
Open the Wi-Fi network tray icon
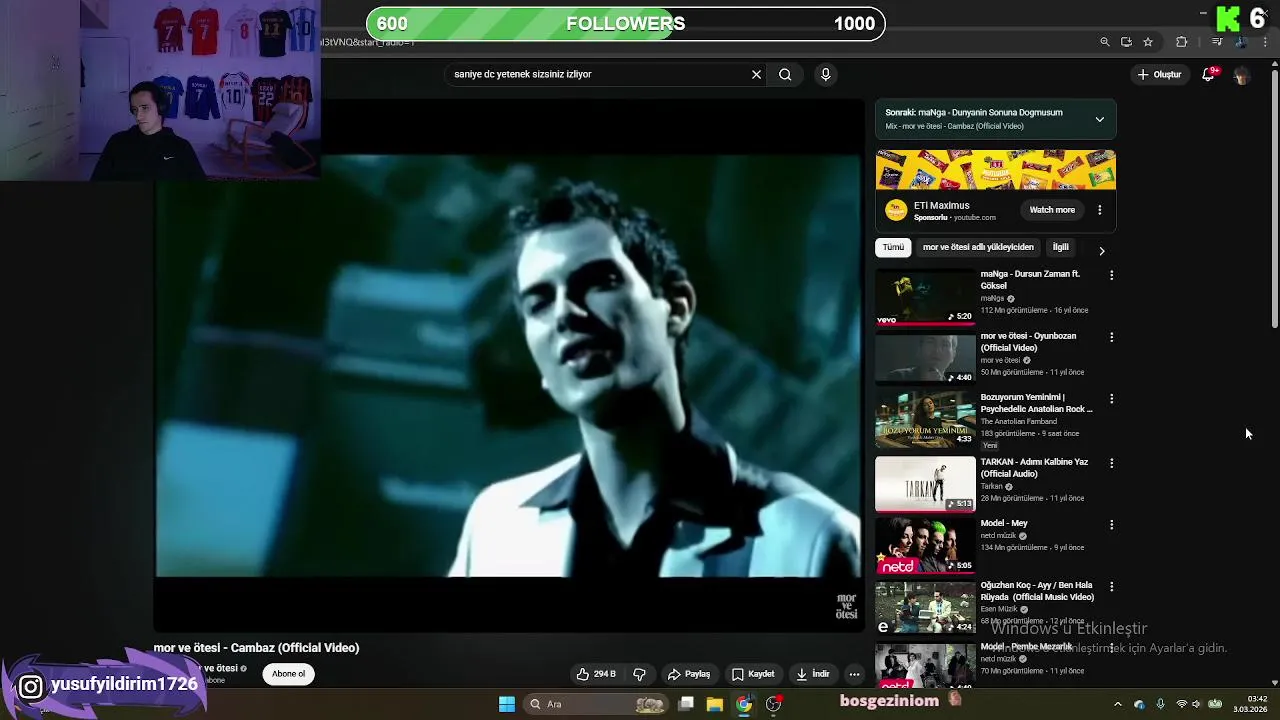pos(1182,705)
